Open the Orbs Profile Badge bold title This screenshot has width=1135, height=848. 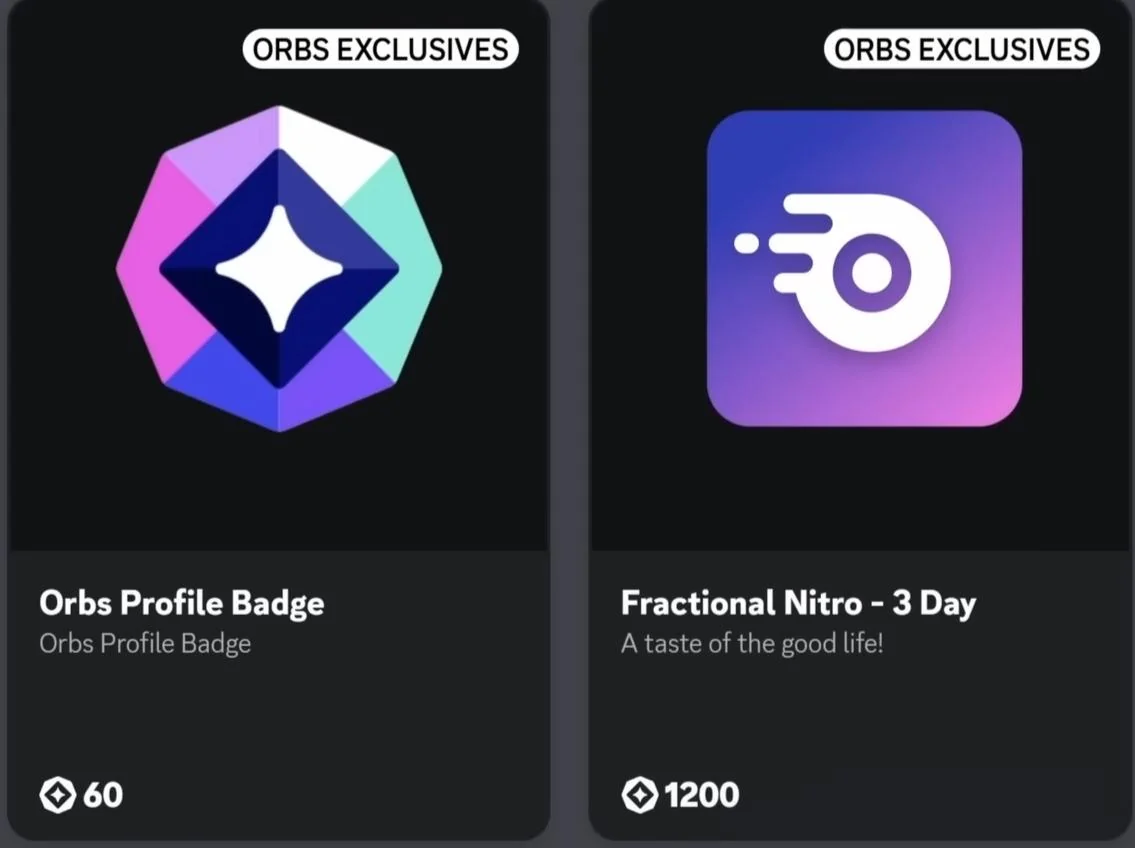click(182, 603)
